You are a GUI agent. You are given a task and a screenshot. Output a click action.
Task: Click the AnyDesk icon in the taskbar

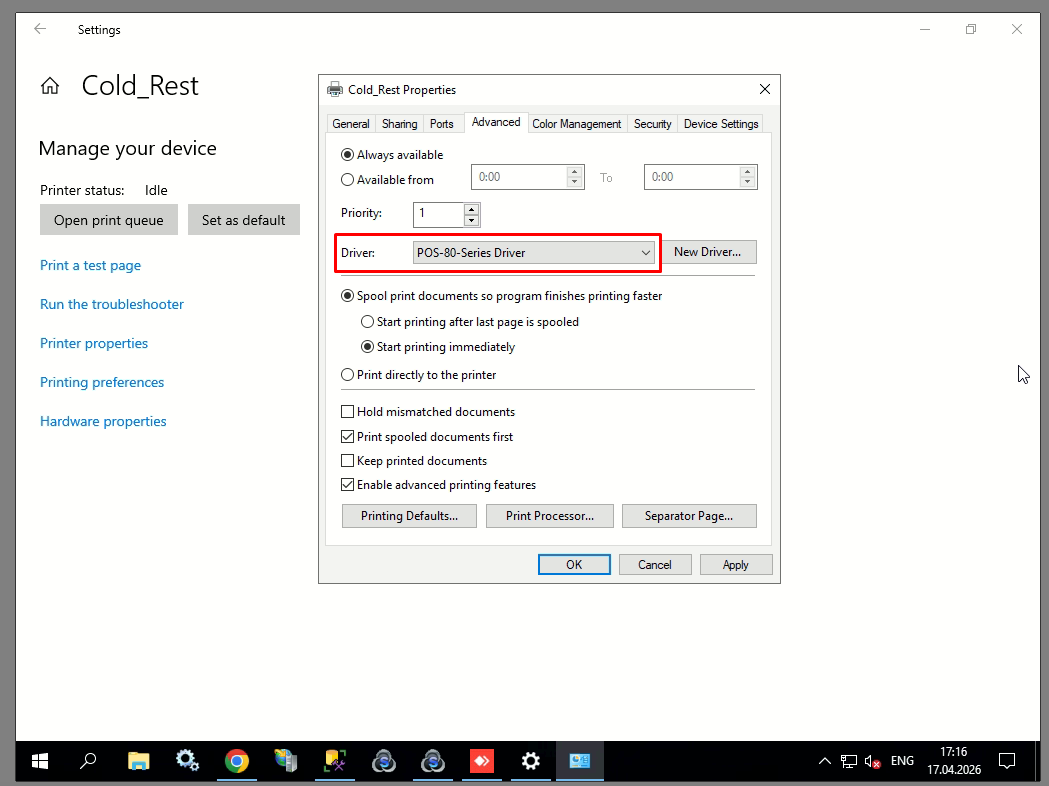[482, 761]
